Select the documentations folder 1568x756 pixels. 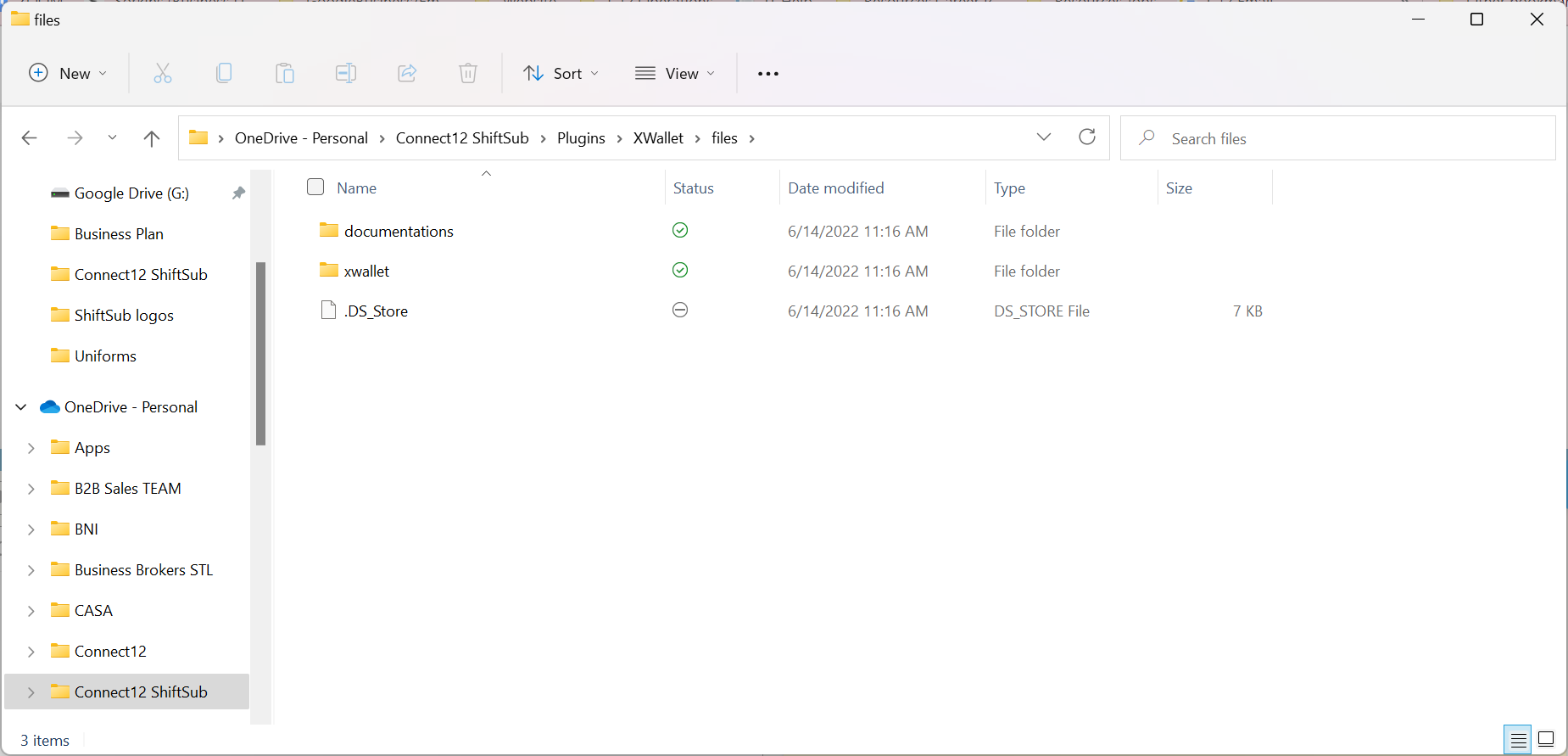[x=399, y=232]
